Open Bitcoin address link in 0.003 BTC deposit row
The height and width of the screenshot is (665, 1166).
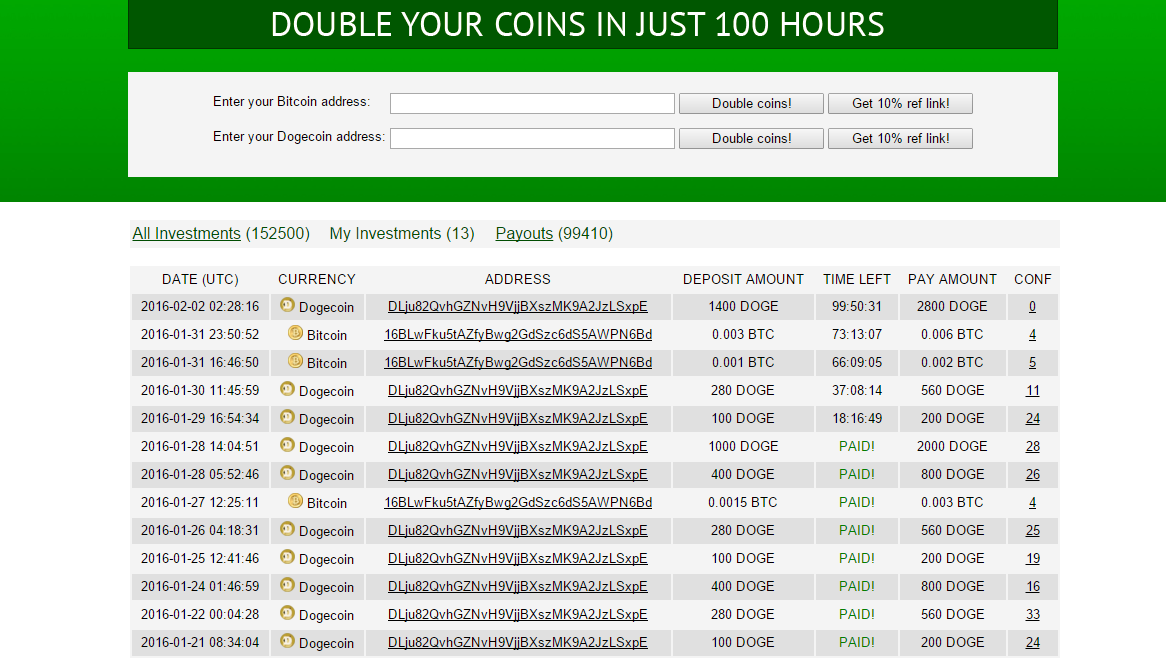(518, 335)
